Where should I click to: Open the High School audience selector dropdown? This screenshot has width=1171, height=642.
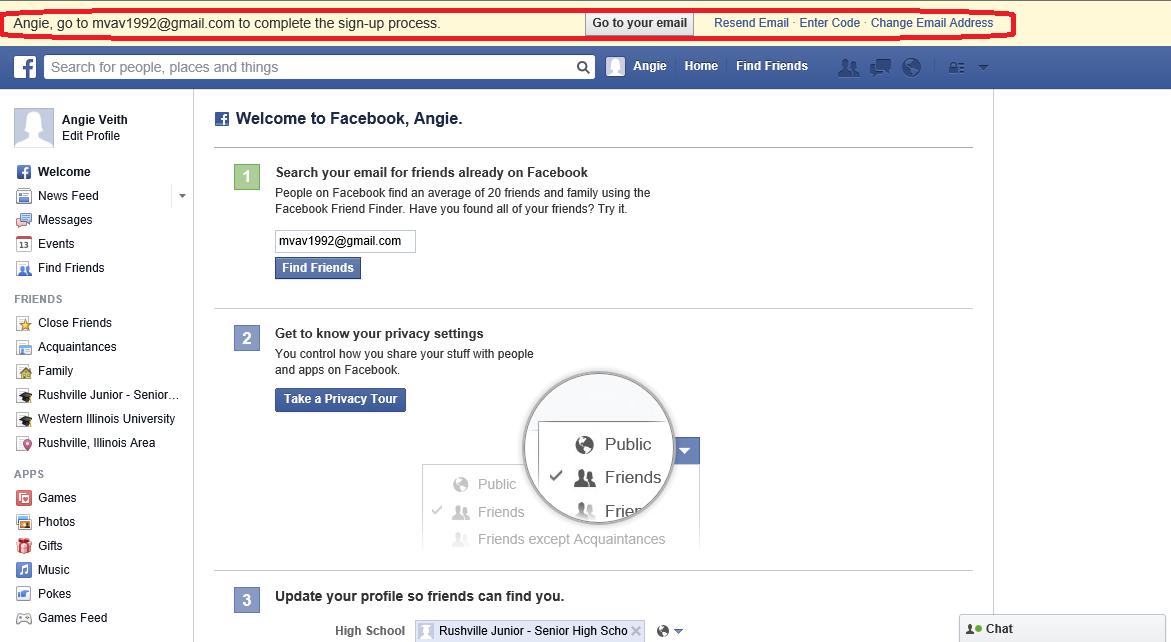[670, 631]
